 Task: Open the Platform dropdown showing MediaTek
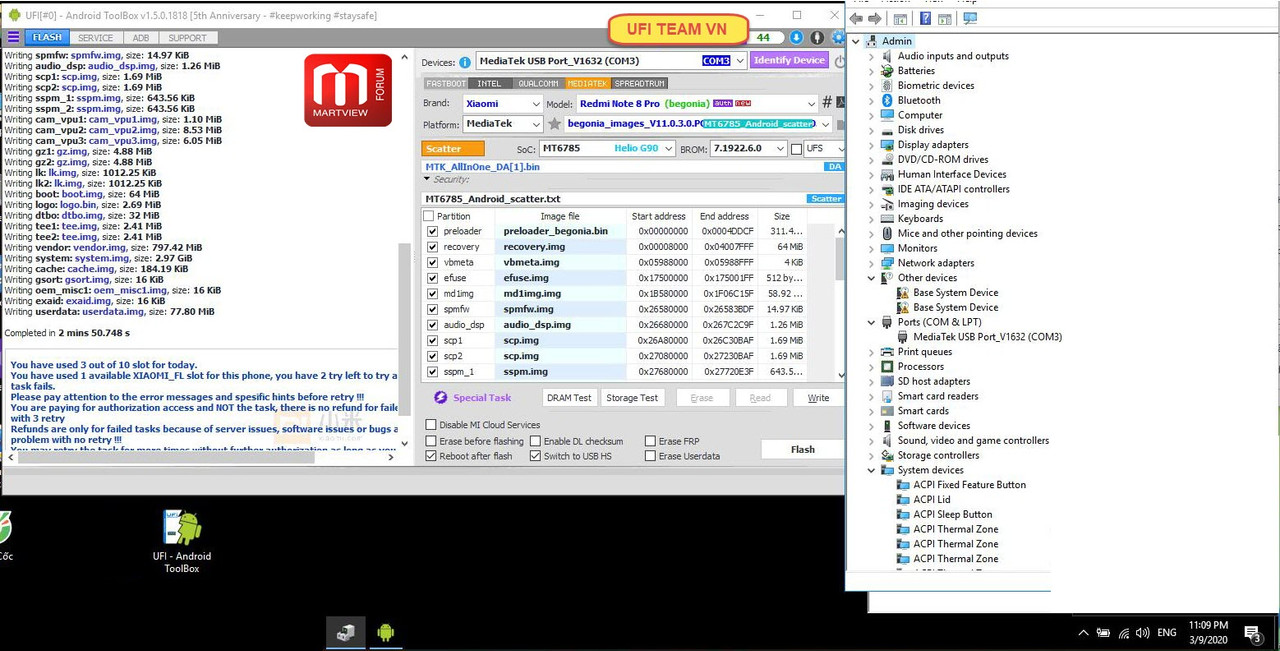coord(536,124)
